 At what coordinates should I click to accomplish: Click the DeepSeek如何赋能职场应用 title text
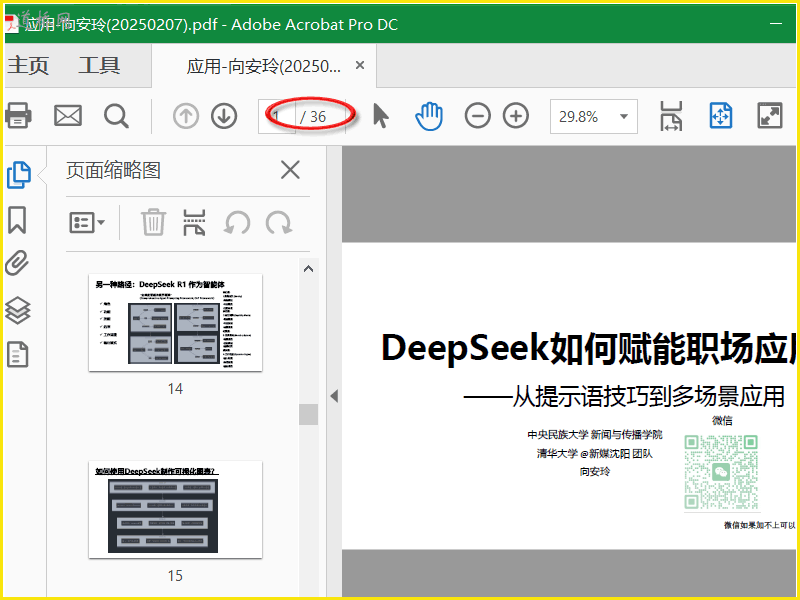pos(589,348)
